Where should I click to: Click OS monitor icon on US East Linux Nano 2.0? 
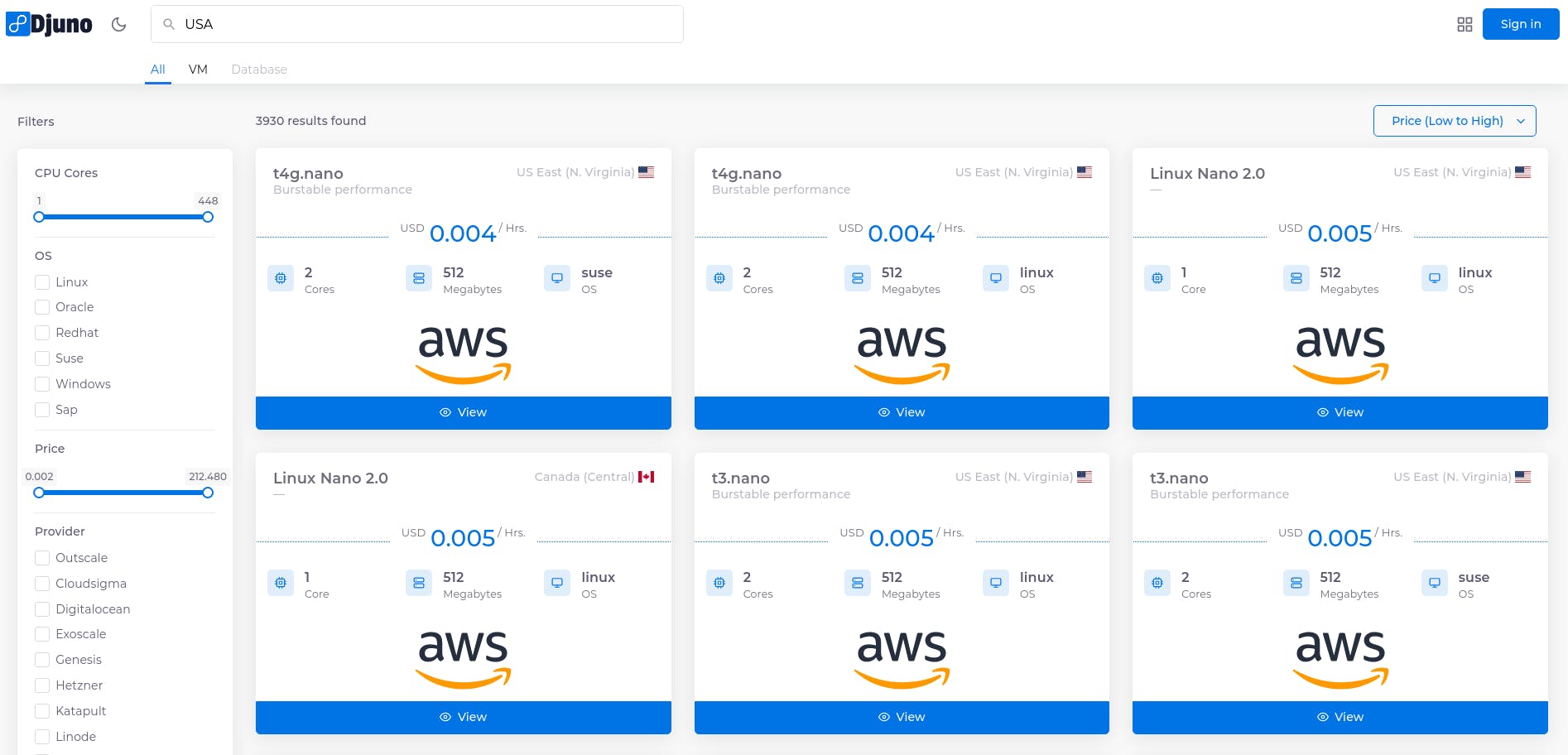pyautogui.click(x=1435, y=278)
